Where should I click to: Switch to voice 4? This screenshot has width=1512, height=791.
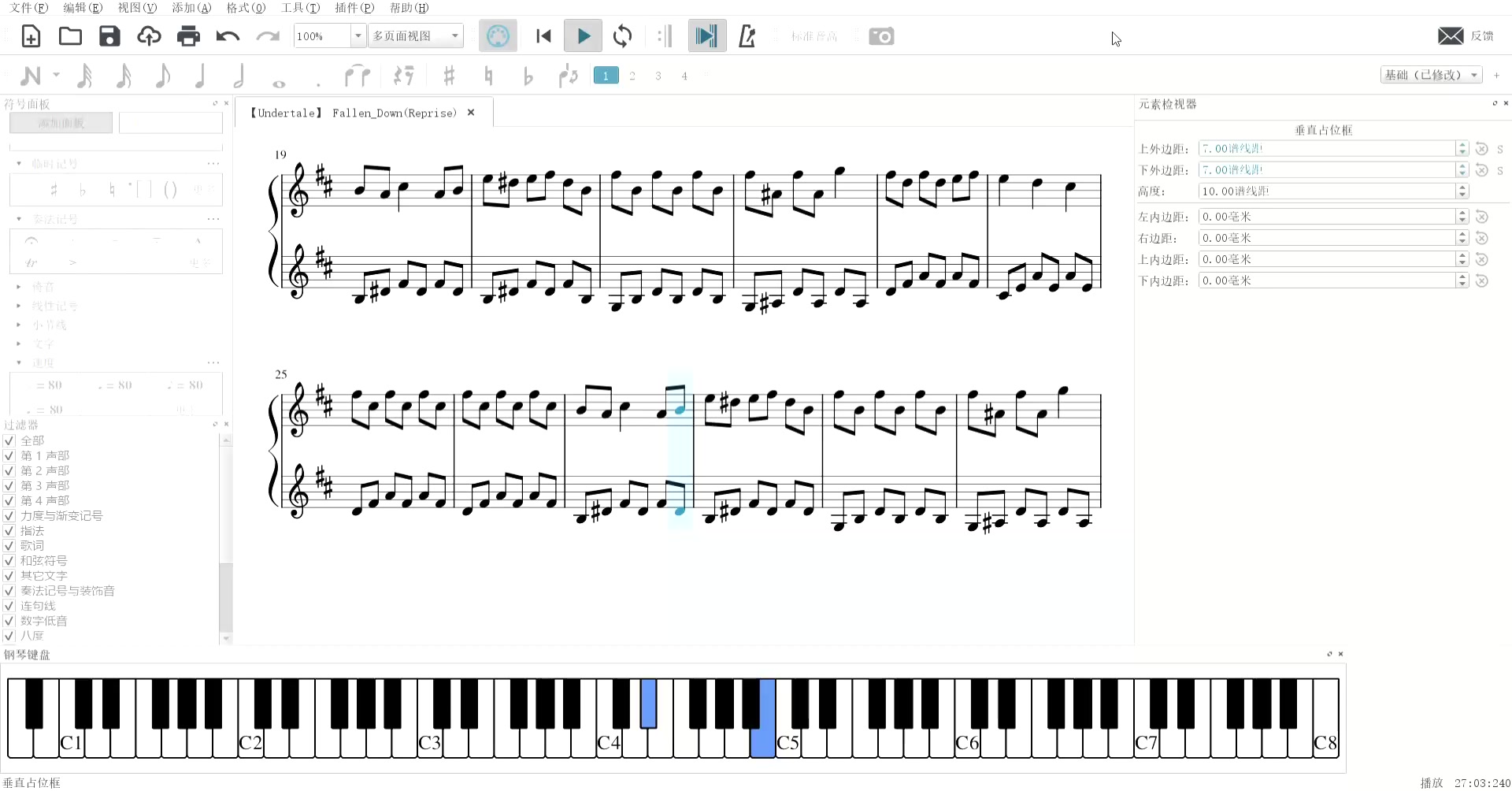[684, 76]
